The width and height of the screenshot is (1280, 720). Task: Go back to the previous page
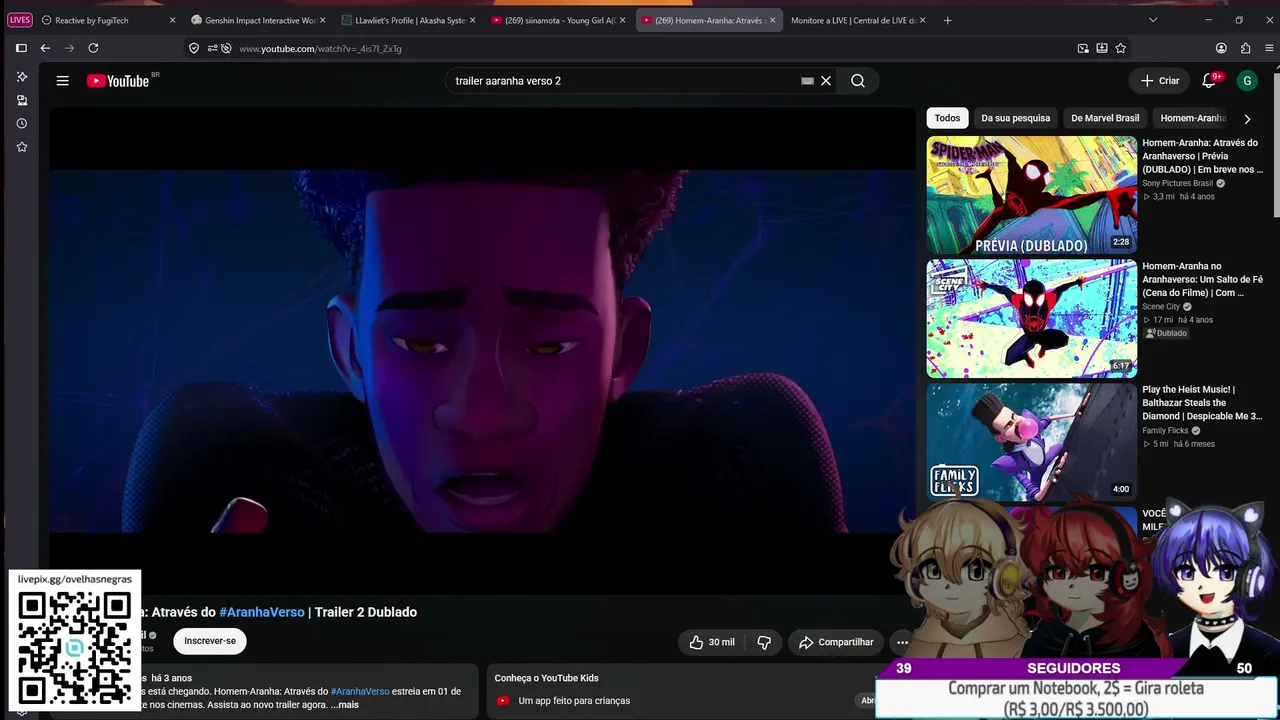pos(45,48)
